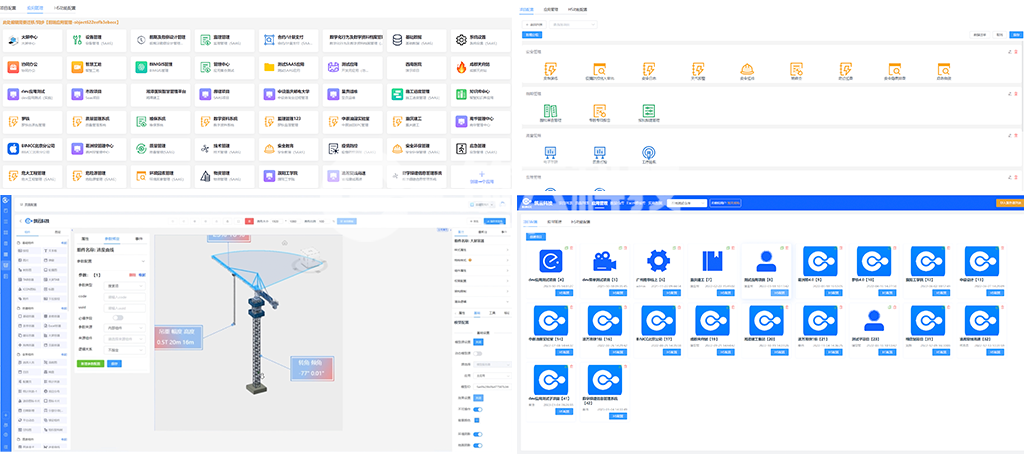Select the 转角 倾角 label on canvas
This screenshot has height=455, width=1024.
coord(312,368)
